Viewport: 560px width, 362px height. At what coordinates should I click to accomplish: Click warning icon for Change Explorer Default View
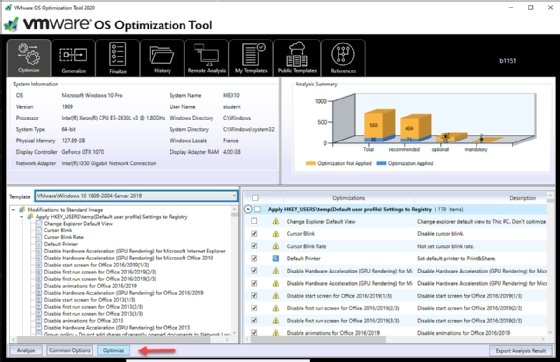276,222
